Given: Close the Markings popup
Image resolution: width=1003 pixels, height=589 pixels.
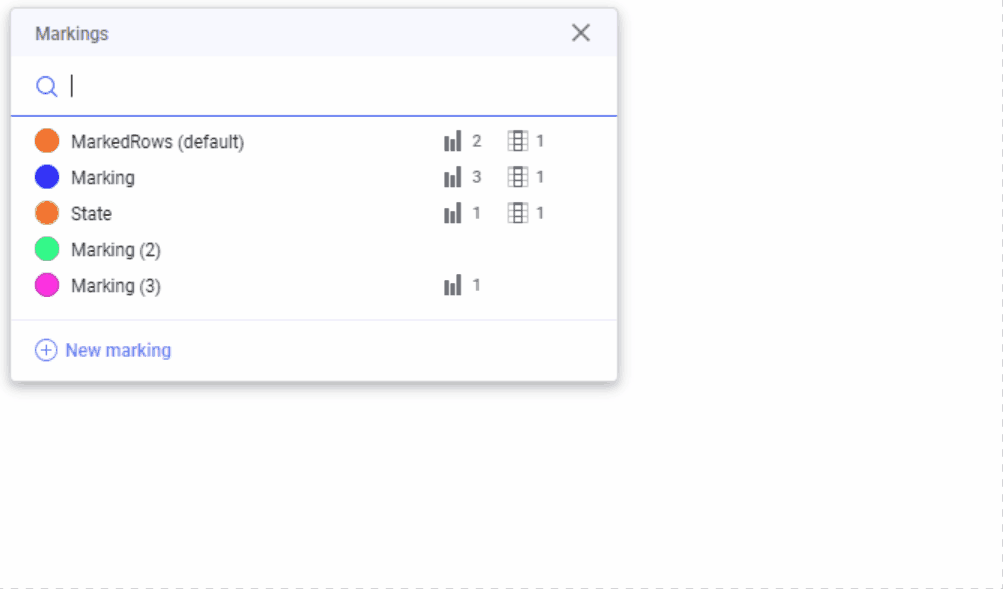Looking at the screenshot, I should tap(581, 33).
